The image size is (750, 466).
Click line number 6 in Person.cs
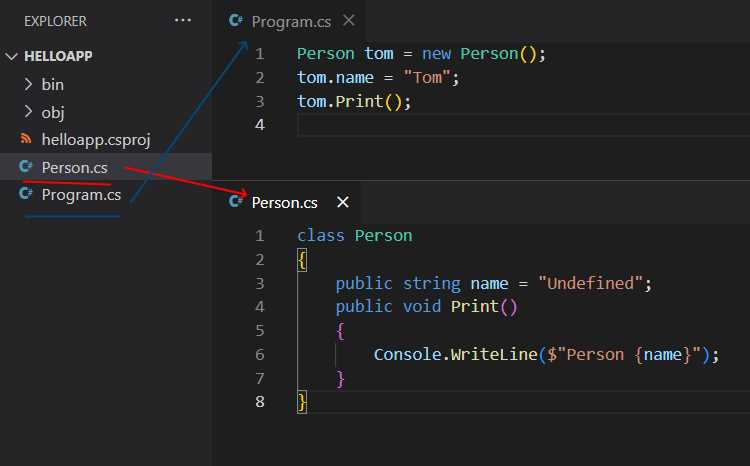tap(260, 355)
